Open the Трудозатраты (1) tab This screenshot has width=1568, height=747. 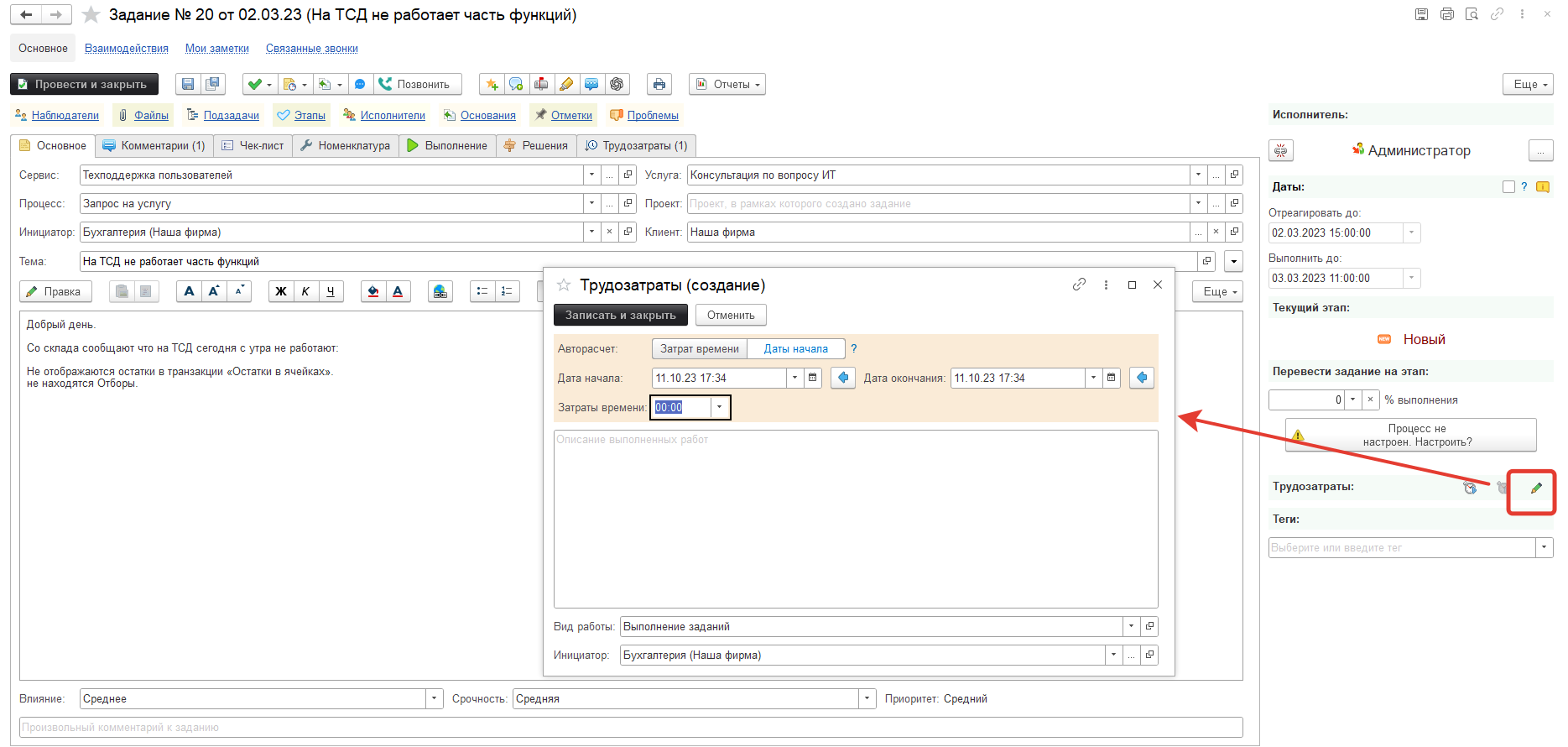coord(637,145)
